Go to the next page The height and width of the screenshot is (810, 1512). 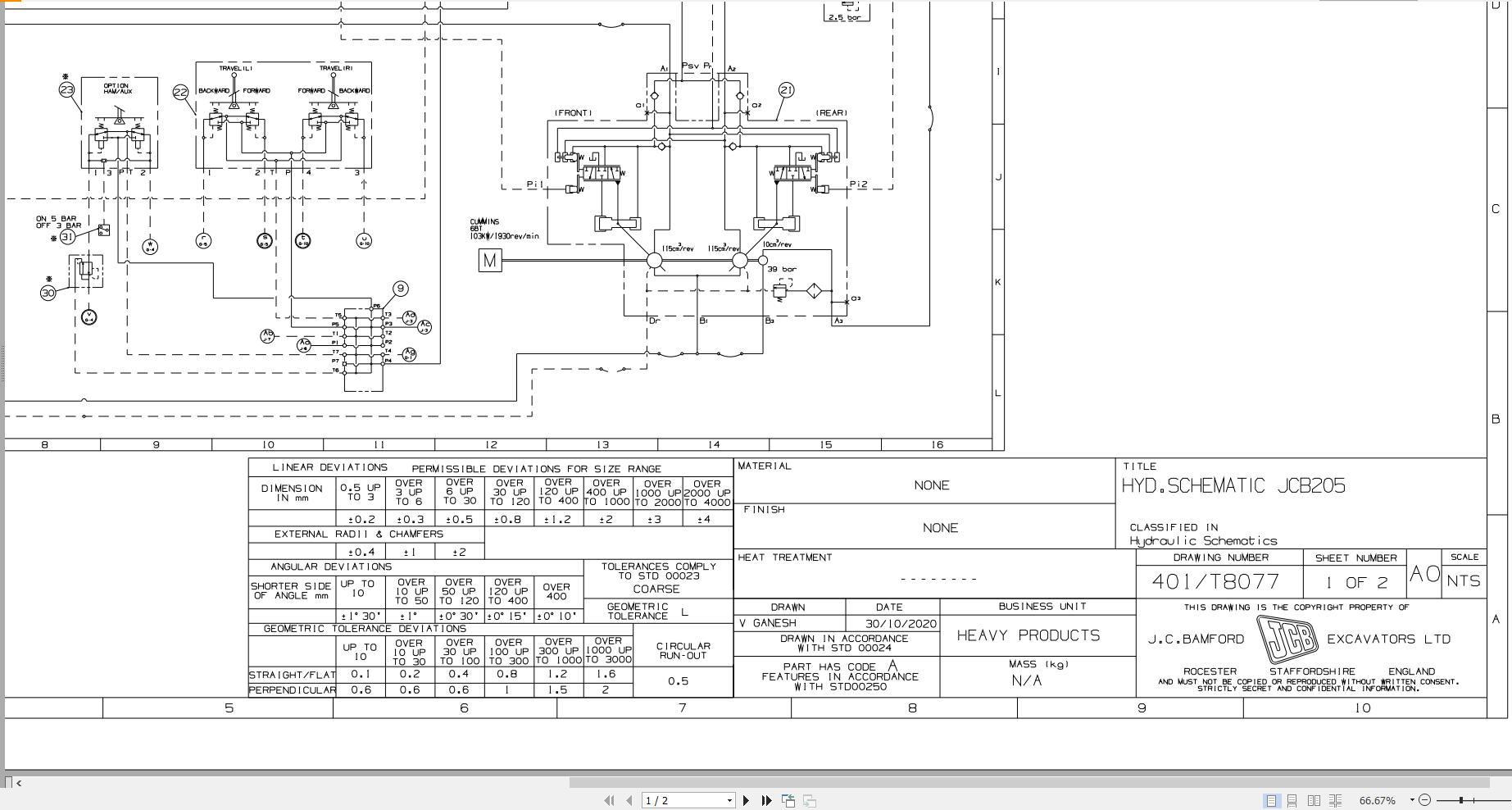[x=746, y=800]
